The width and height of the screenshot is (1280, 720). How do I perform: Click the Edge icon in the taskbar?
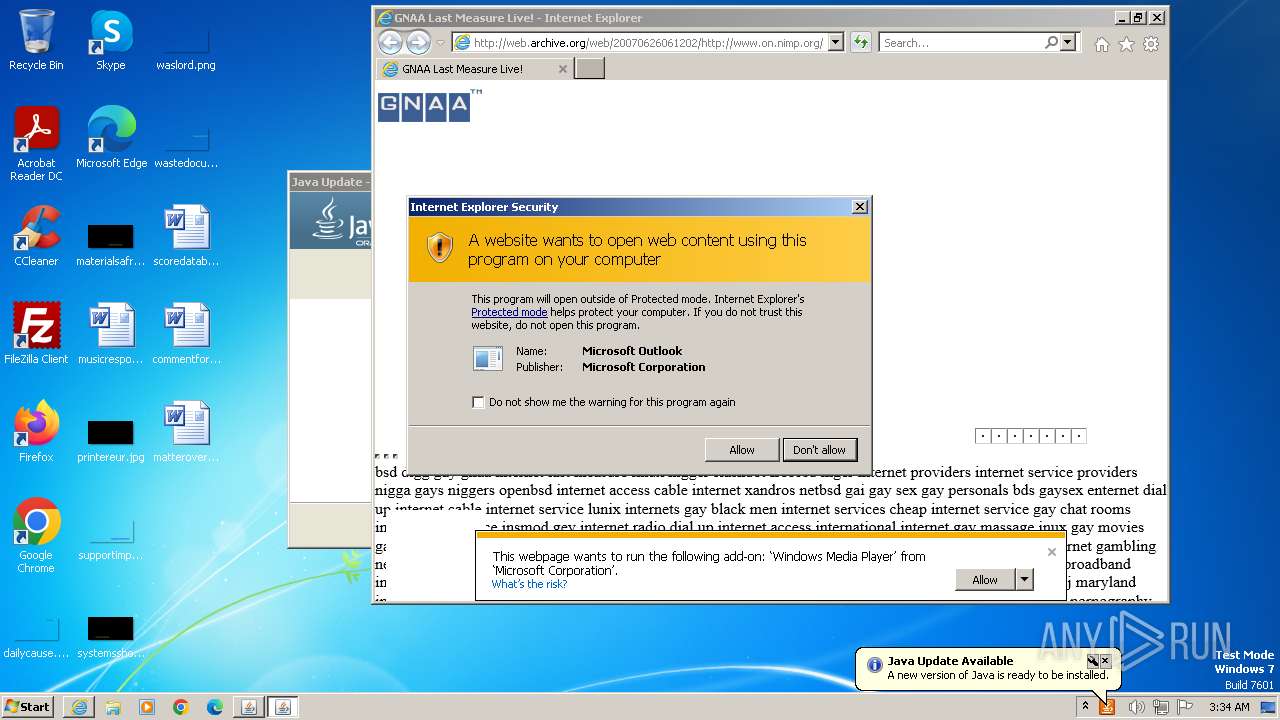click(x=215, y=707)
